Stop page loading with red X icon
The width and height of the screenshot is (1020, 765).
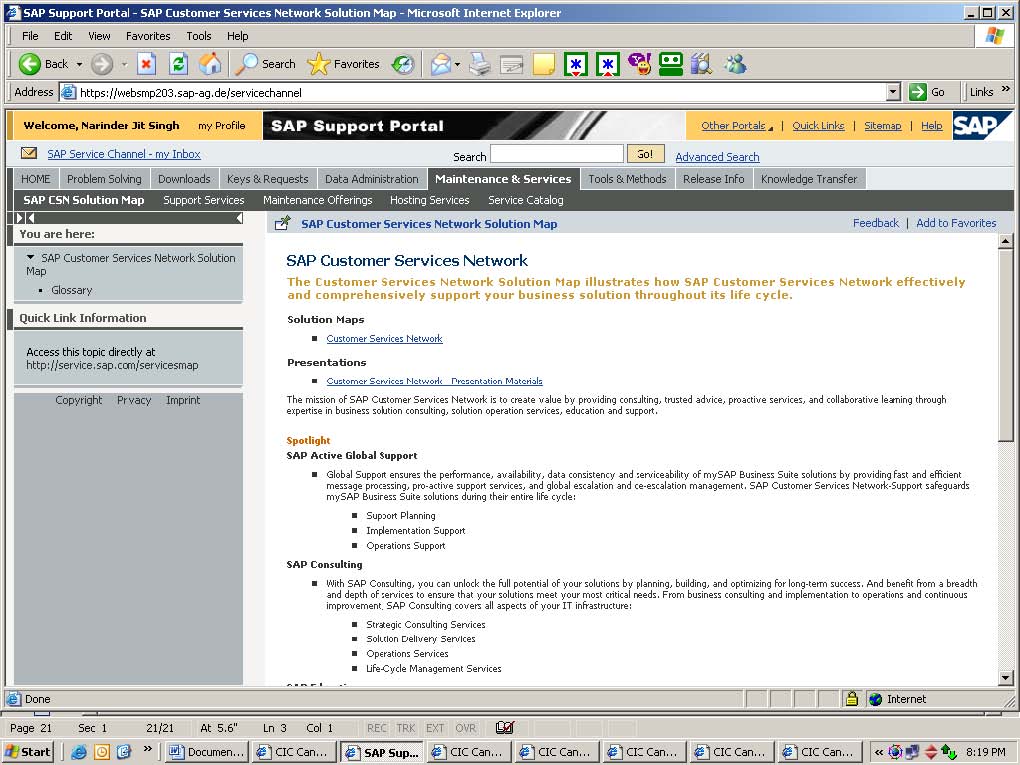tap(146, 64)
